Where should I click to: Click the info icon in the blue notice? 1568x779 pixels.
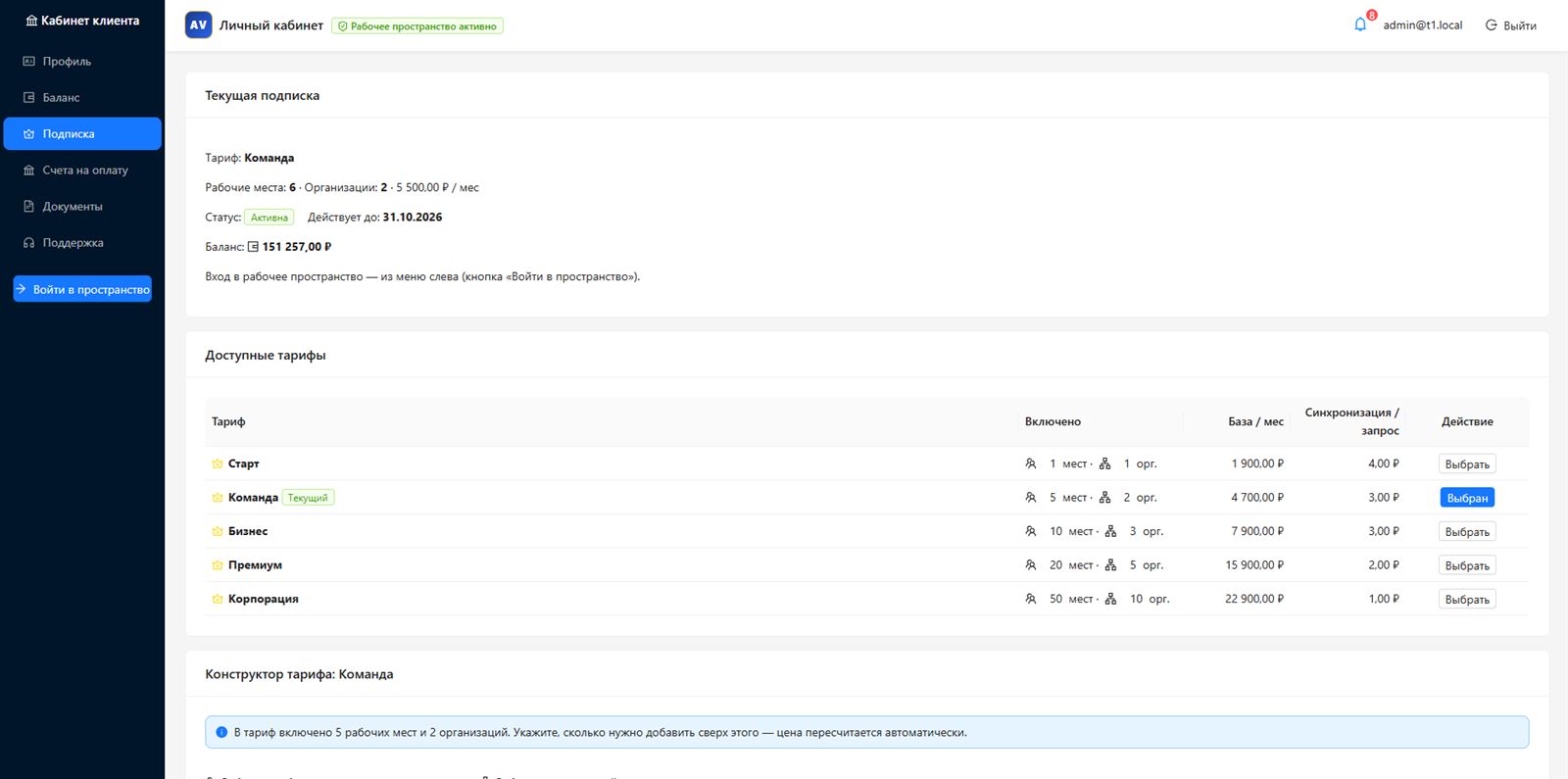(x=221, y=732)
